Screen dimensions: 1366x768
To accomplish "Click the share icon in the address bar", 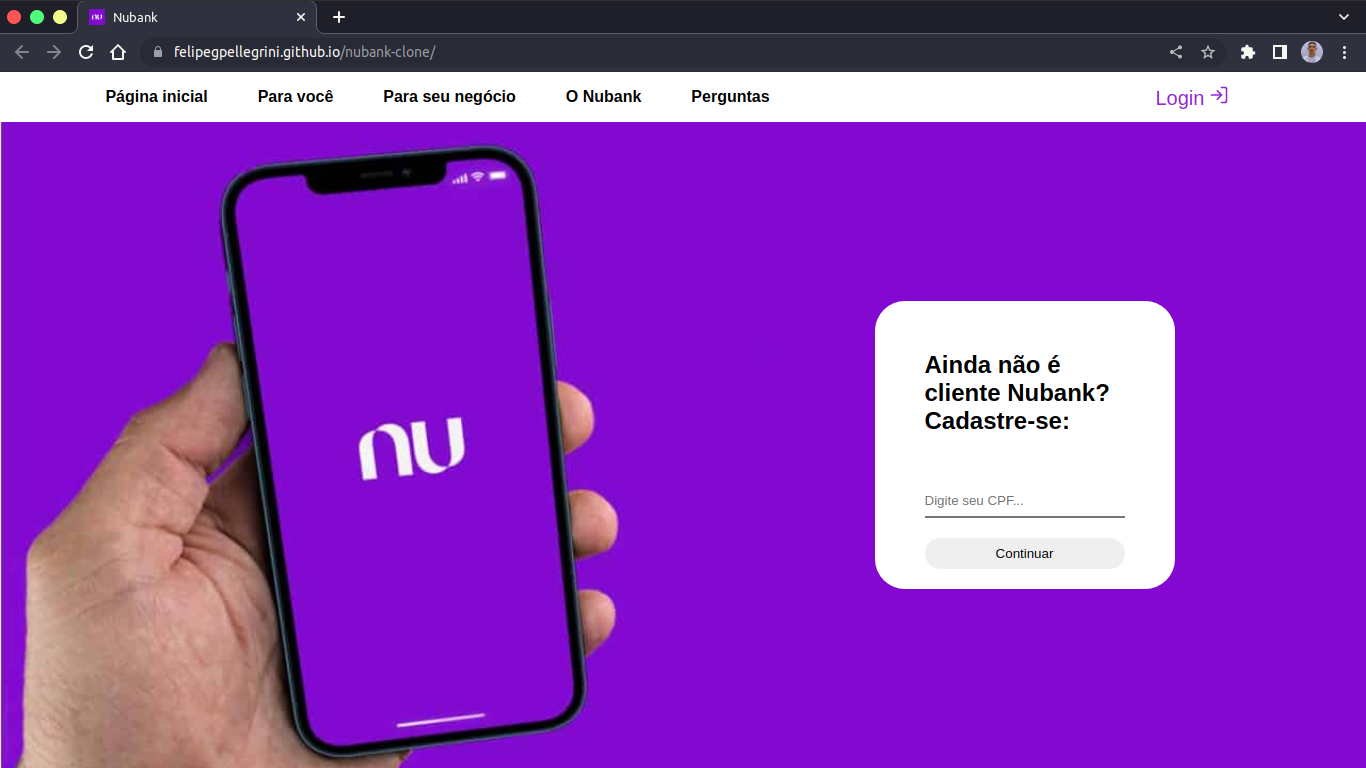I will coord(1174,52).
